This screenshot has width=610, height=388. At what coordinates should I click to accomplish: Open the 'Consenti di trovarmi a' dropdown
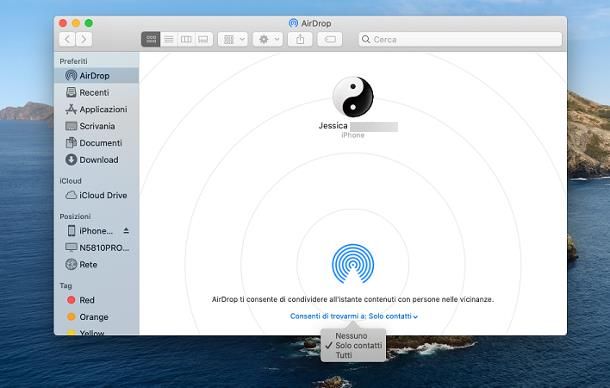point(354,316)
